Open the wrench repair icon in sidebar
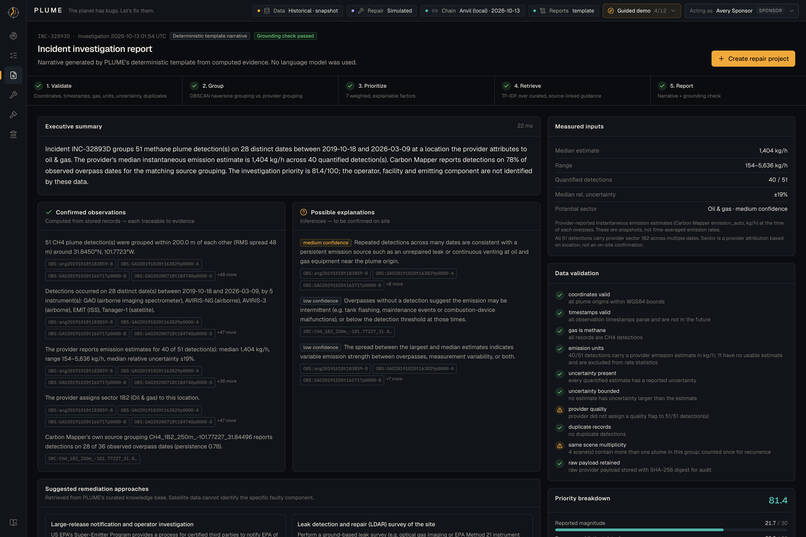Screen dimensions: 806x537 (x=13, y=95)
